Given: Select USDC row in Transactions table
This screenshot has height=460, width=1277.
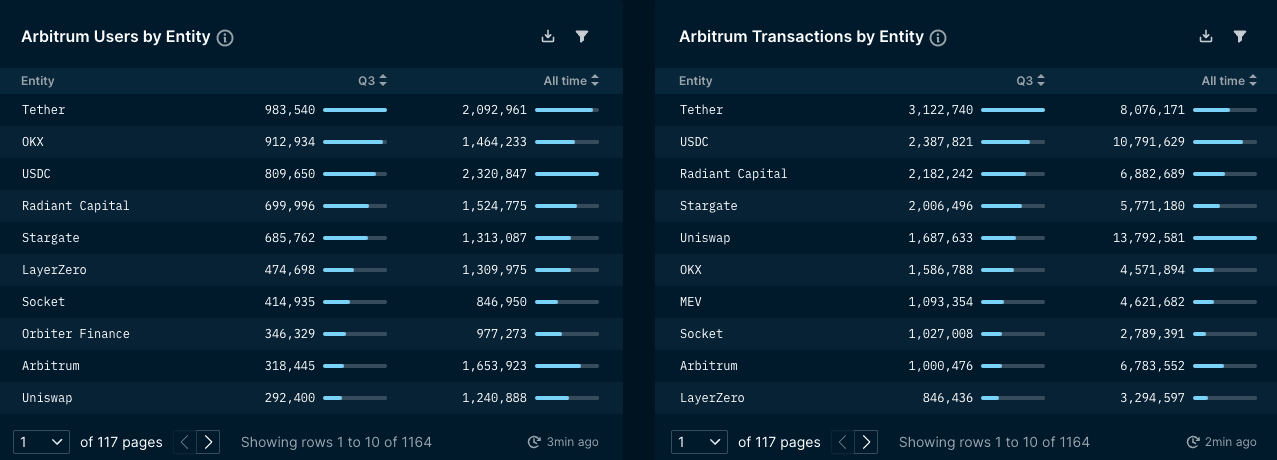Looking at the screenshot, I should click(966, 142).
